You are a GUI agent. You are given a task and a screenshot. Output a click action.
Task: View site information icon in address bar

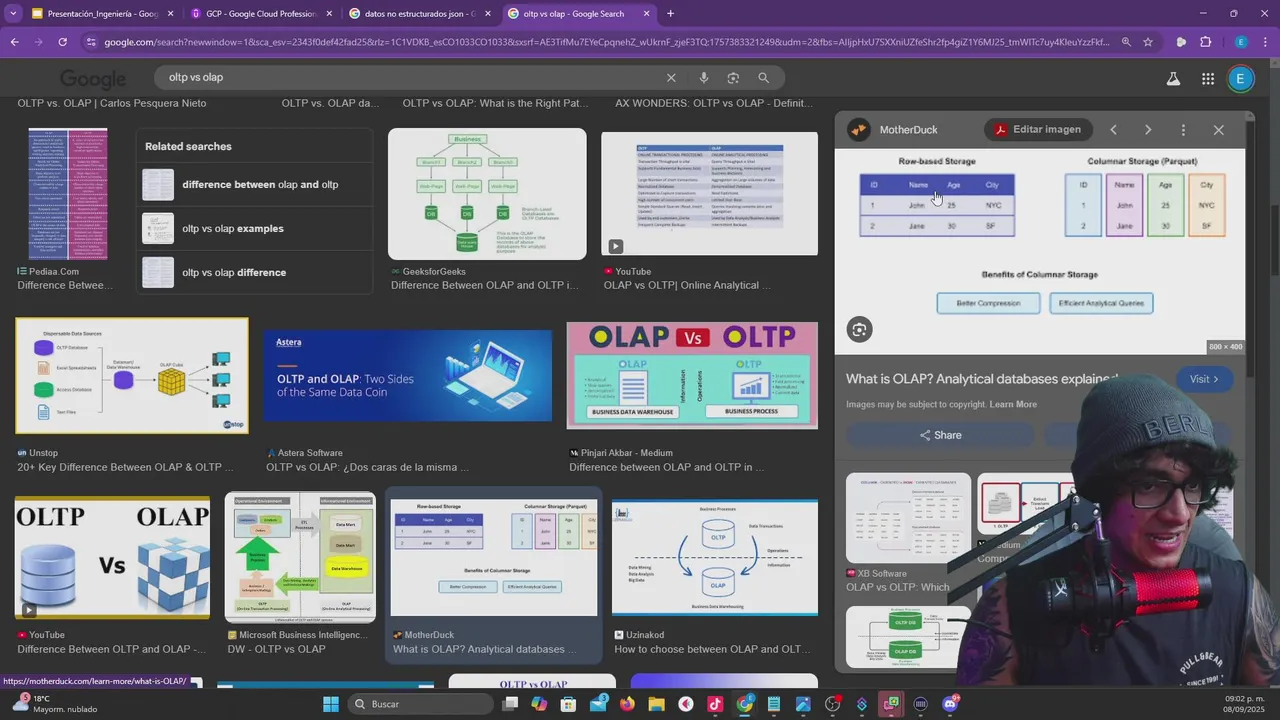click(x=91, y=42)
